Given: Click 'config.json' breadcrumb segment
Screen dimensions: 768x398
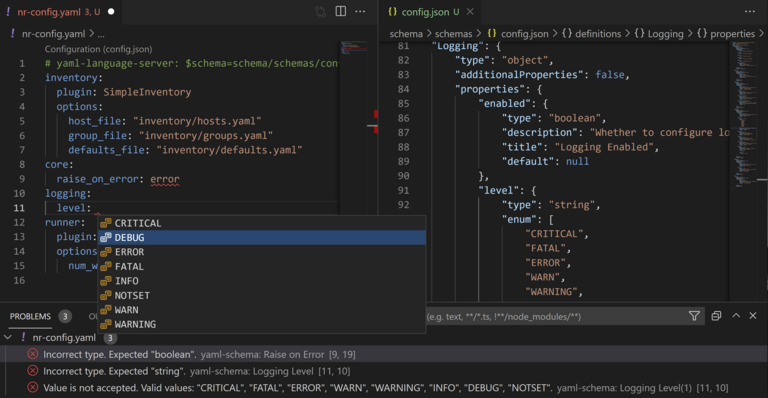Looking at the screenshot, I should pyautogui.click(x=524, y=34).
